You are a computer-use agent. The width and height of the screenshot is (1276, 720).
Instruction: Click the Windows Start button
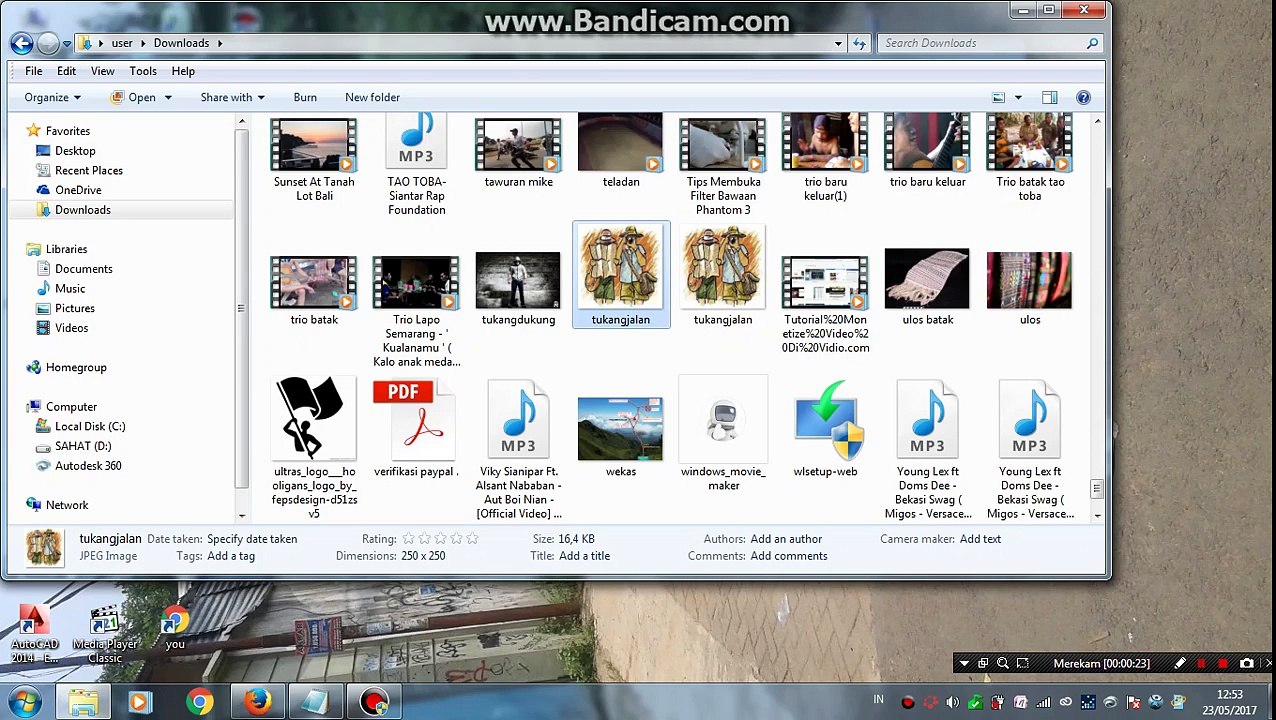coord(25,702)
